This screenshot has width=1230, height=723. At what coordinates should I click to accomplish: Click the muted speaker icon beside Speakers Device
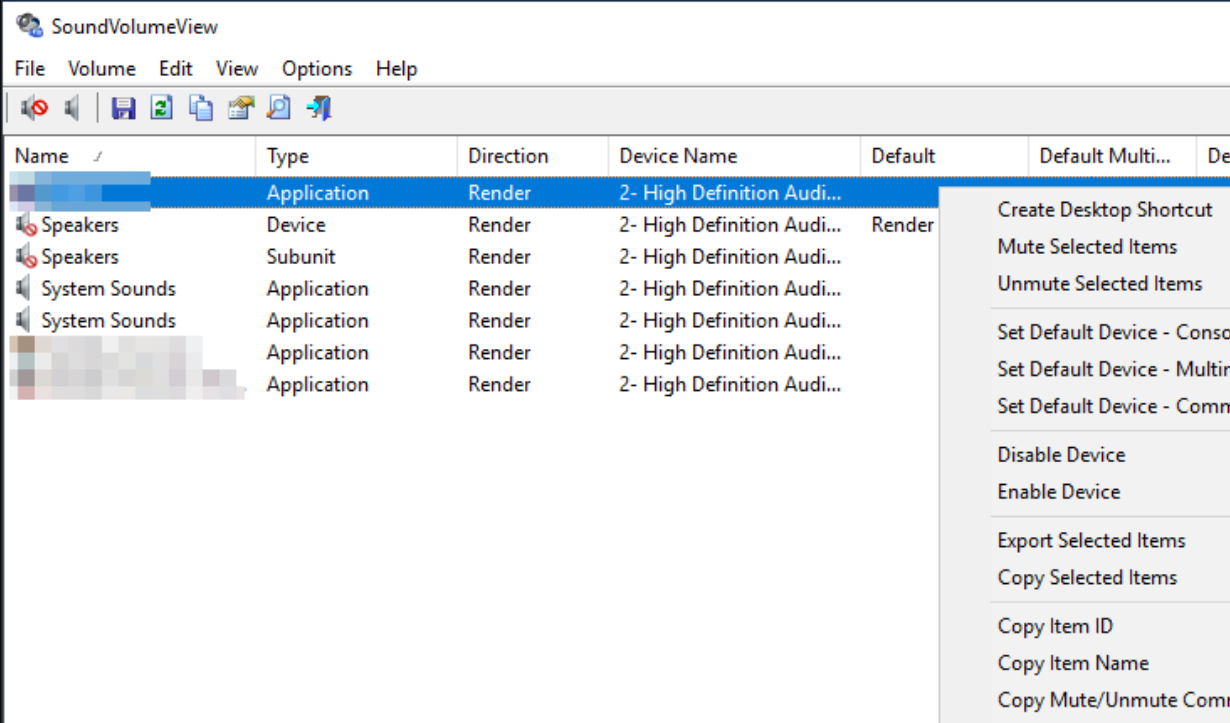coord(20,224)
